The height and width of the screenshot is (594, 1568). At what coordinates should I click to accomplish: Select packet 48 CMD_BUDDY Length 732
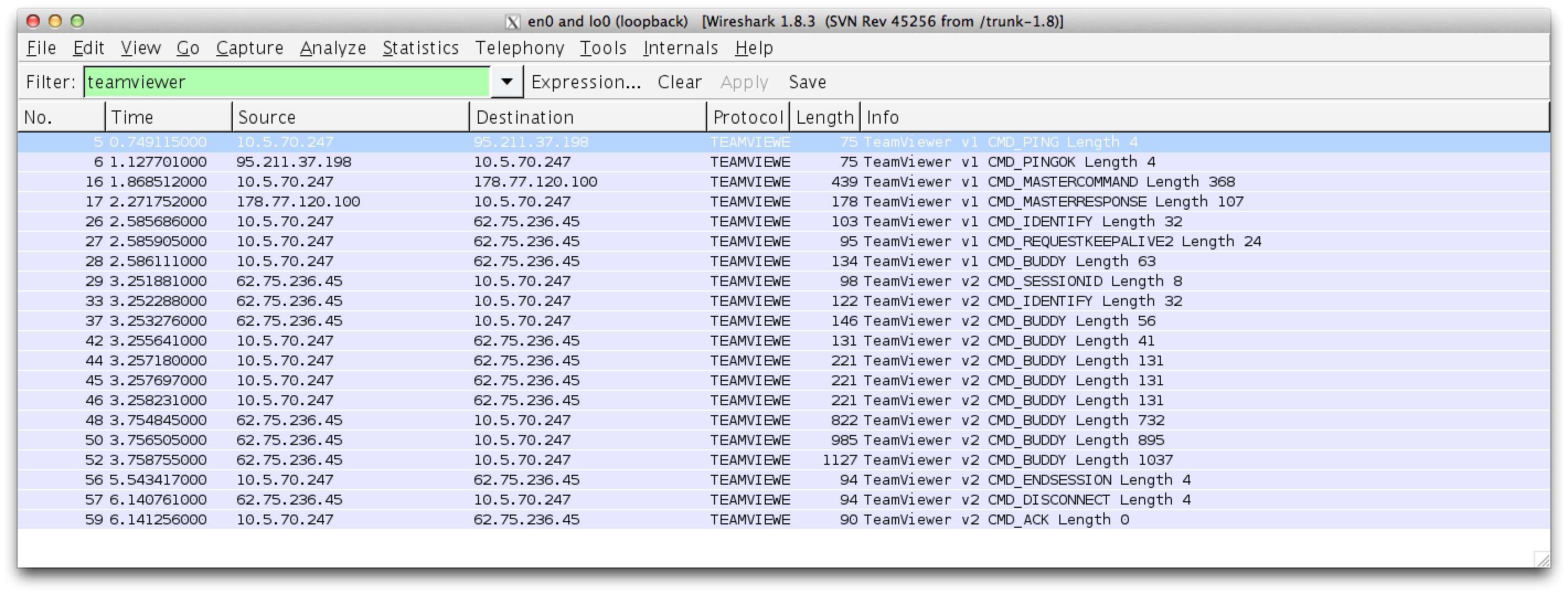tap(783, 420)
